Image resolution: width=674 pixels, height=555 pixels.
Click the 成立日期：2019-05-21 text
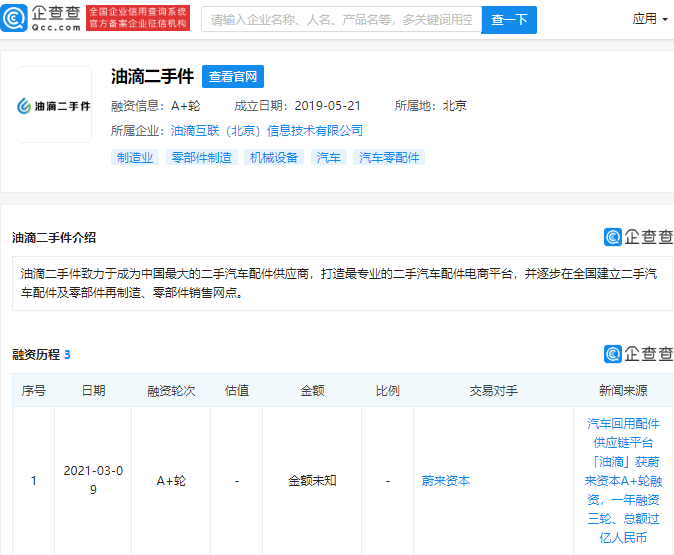(x=297, y=106)
